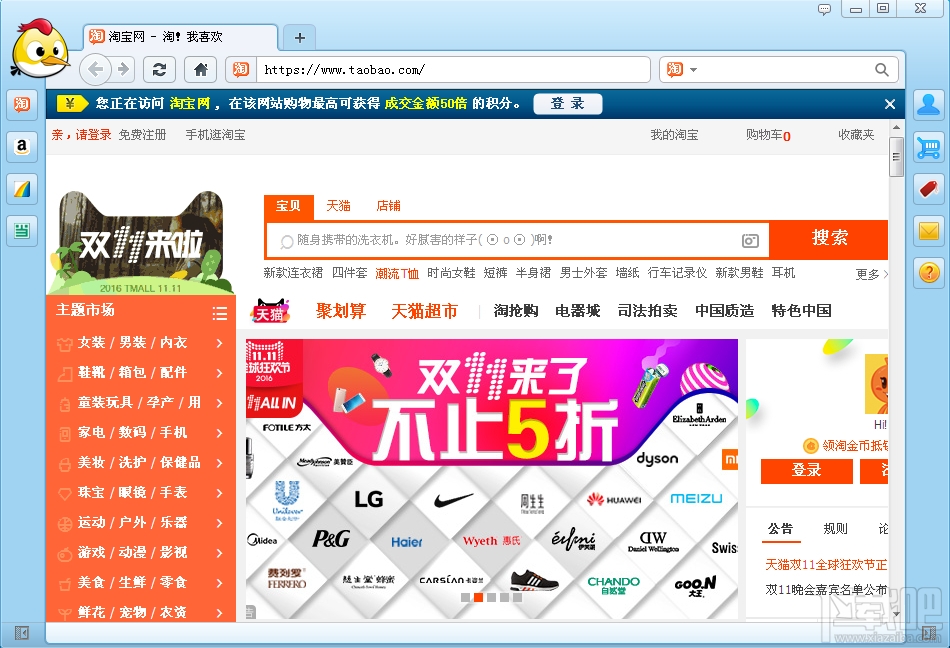
Task: Click the orange 登录 button in user panel
Action: coord(806,471)
